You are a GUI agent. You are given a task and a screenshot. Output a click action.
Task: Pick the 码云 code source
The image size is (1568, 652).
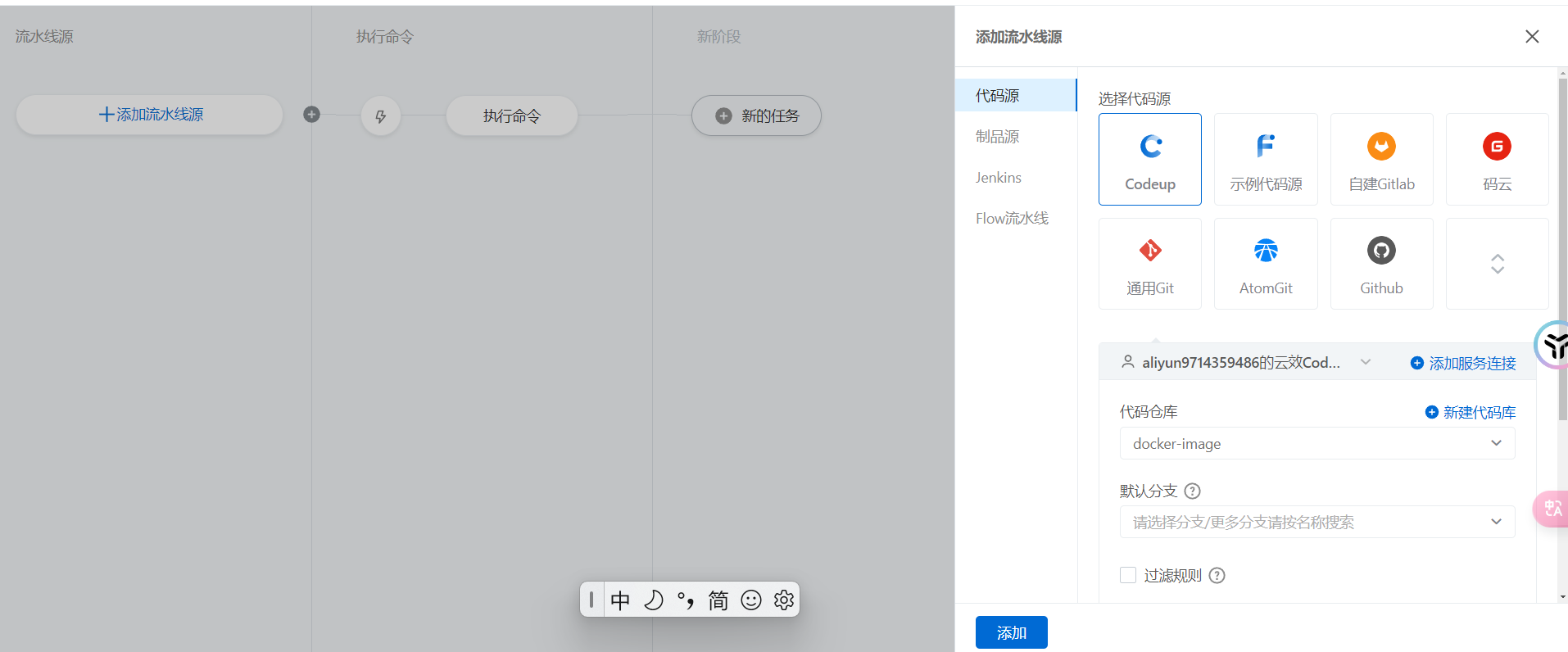[1497, 159]
